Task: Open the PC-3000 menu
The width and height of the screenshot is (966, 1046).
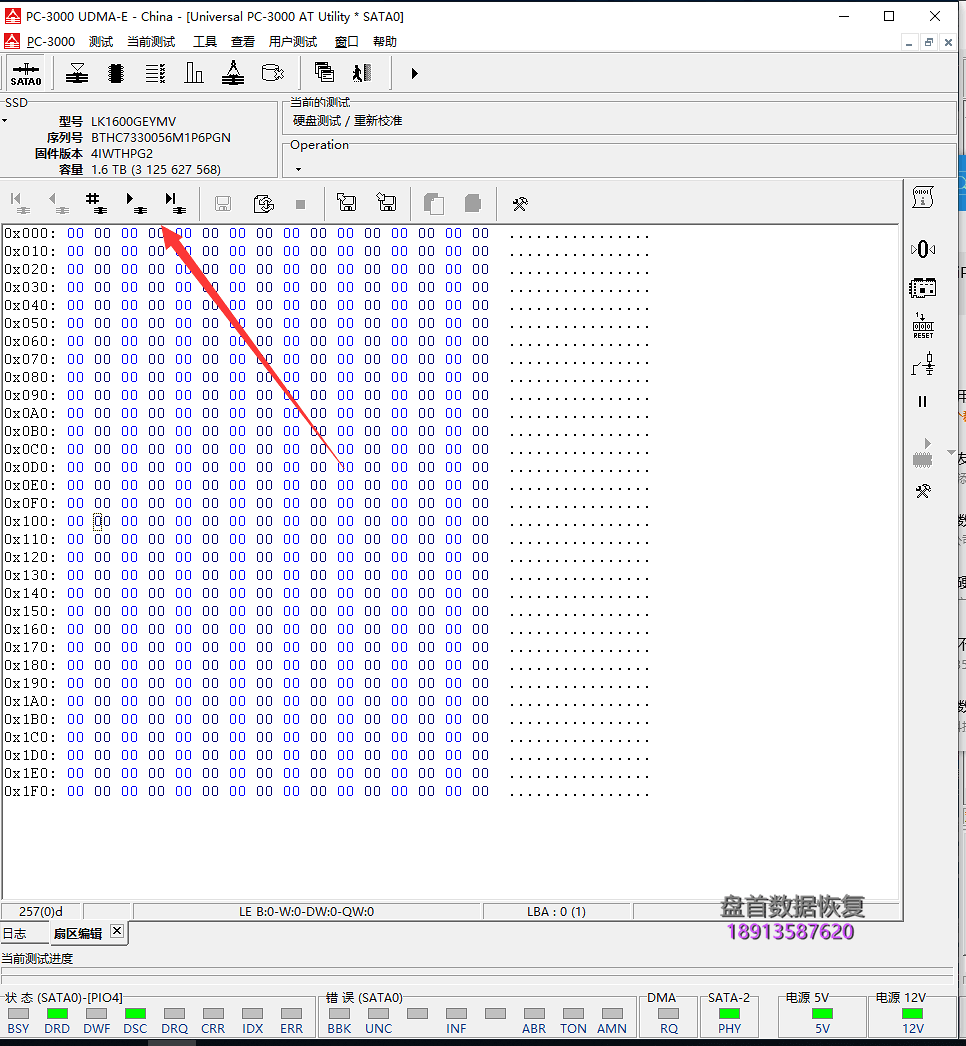Action: pyautogui.click(x=51, y=41)
